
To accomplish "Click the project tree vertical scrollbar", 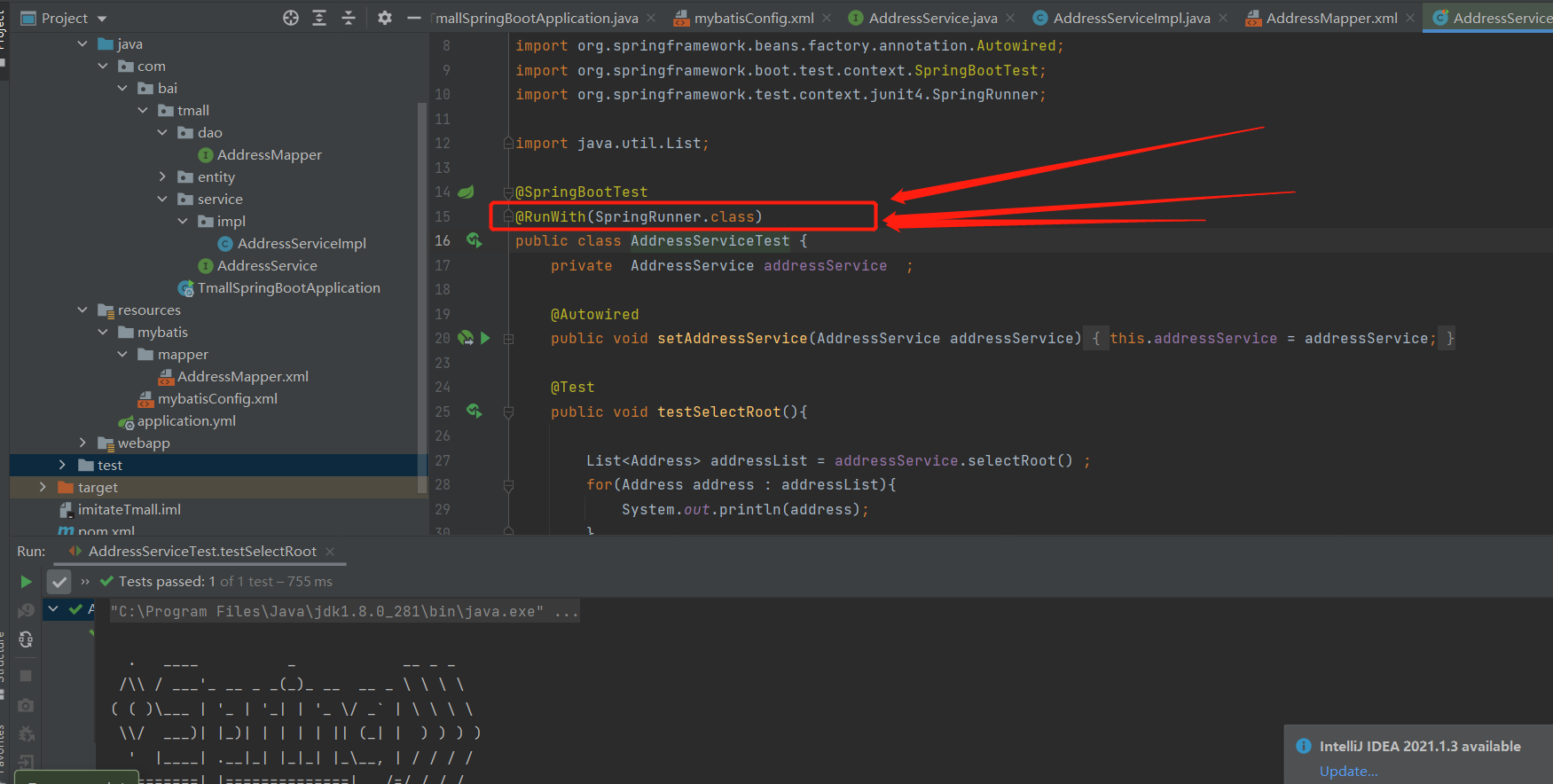I will pos(422,297).
